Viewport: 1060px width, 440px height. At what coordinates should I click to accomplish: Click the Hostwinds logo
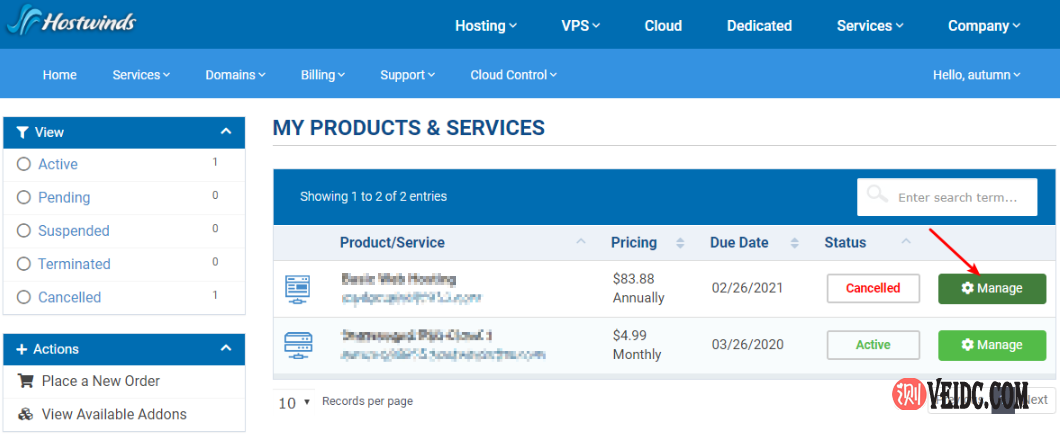coord(70,22)
